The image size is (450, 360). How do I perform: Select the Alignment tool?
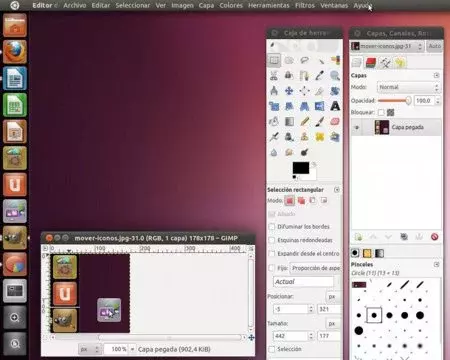click(x=304, y=91)
